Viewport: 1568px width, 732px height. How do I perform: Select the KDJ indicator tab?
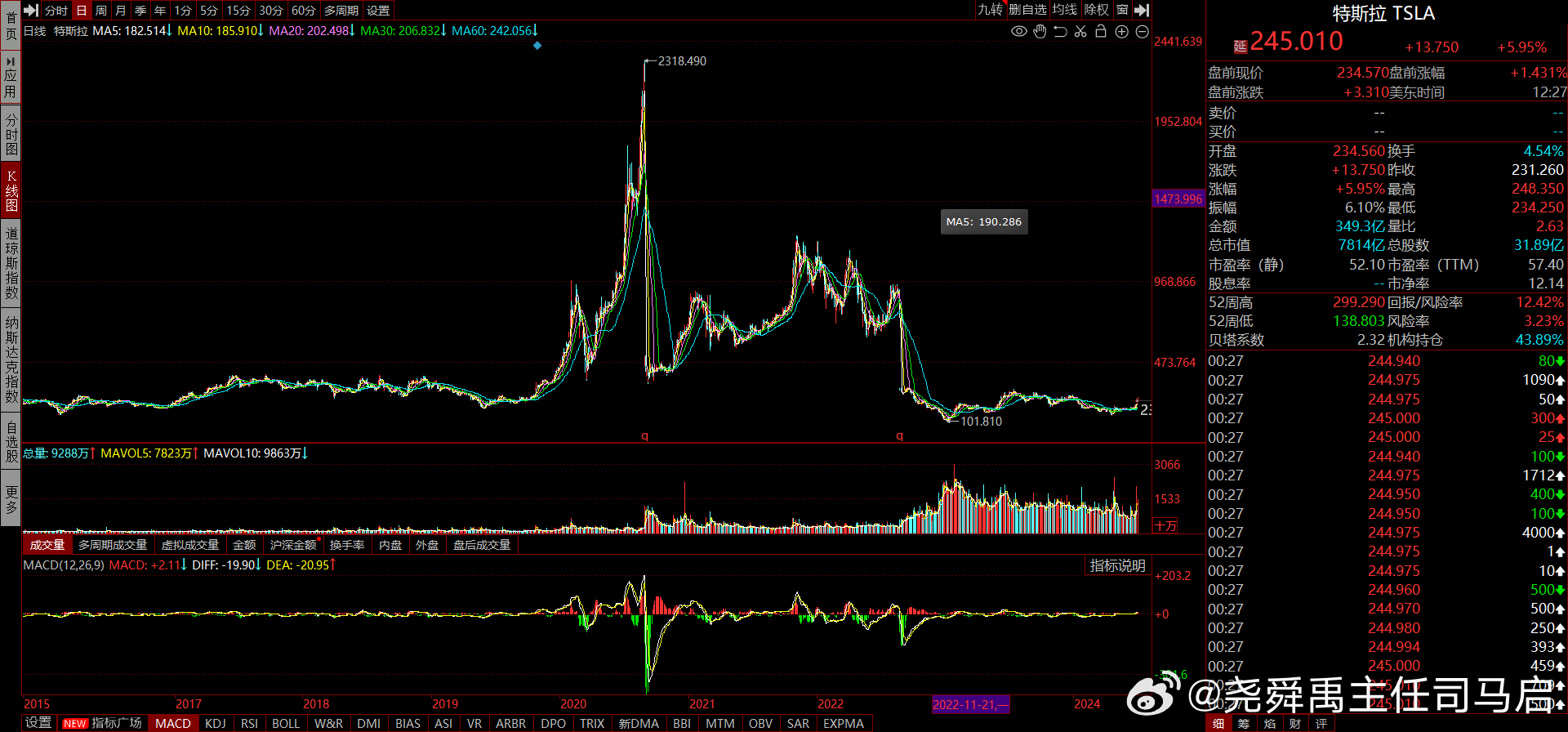(x=216, y=724)
